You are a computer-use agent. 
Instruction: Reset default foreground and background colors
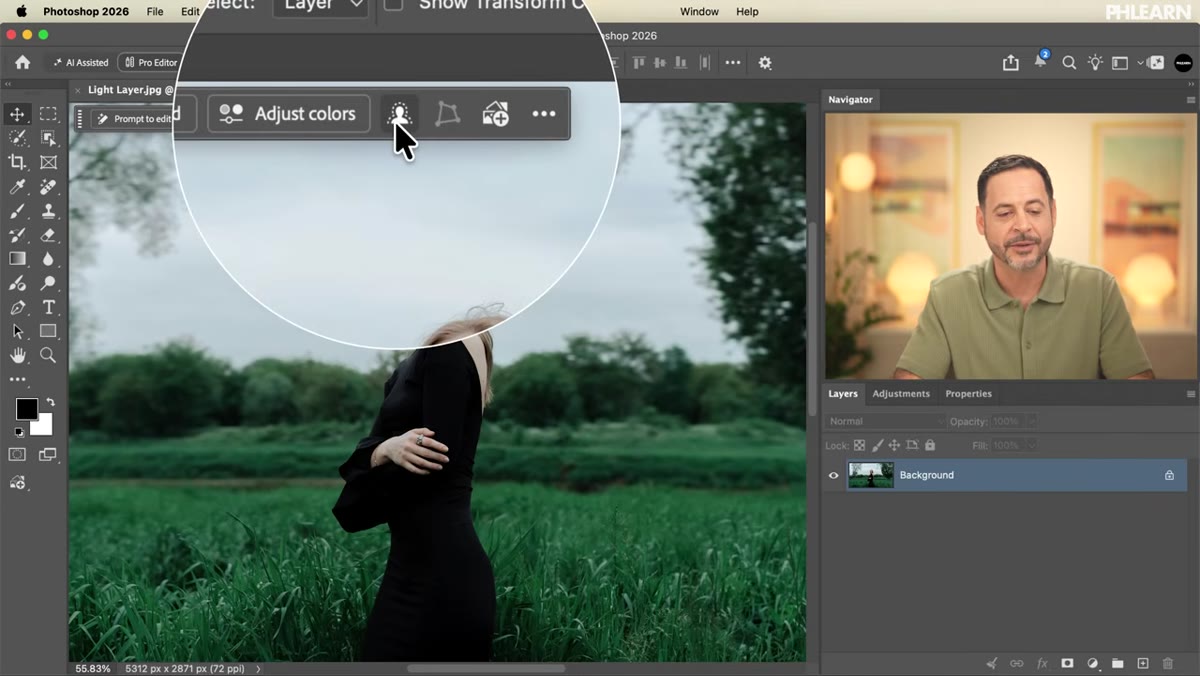coord(18,432)
